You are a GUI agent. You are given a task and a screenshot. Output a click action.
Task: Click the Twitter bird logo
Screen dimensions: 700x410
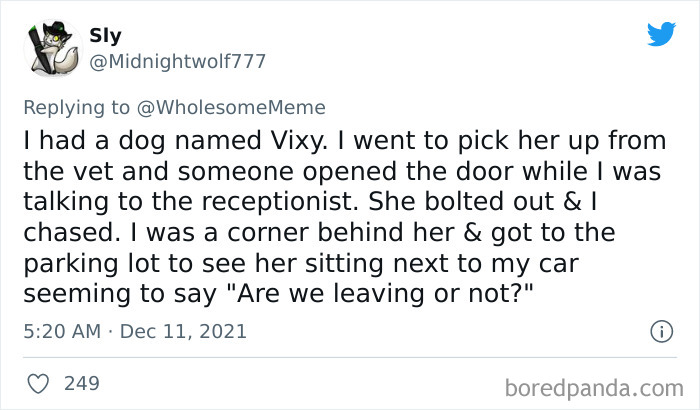click(661, 34)
